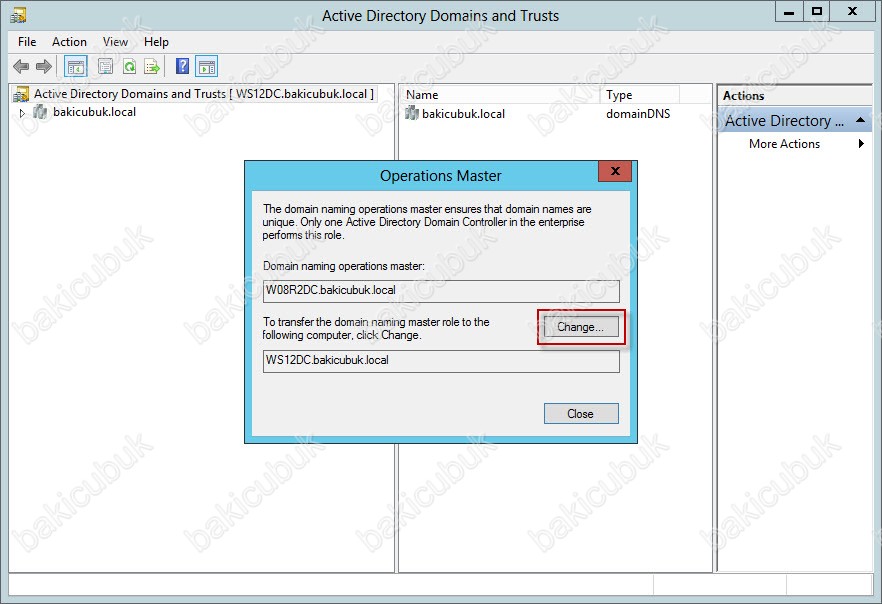The image size is (882, 604).
Task: Click the Type column header
Action: pyautogui.click(x=640, y=94)
